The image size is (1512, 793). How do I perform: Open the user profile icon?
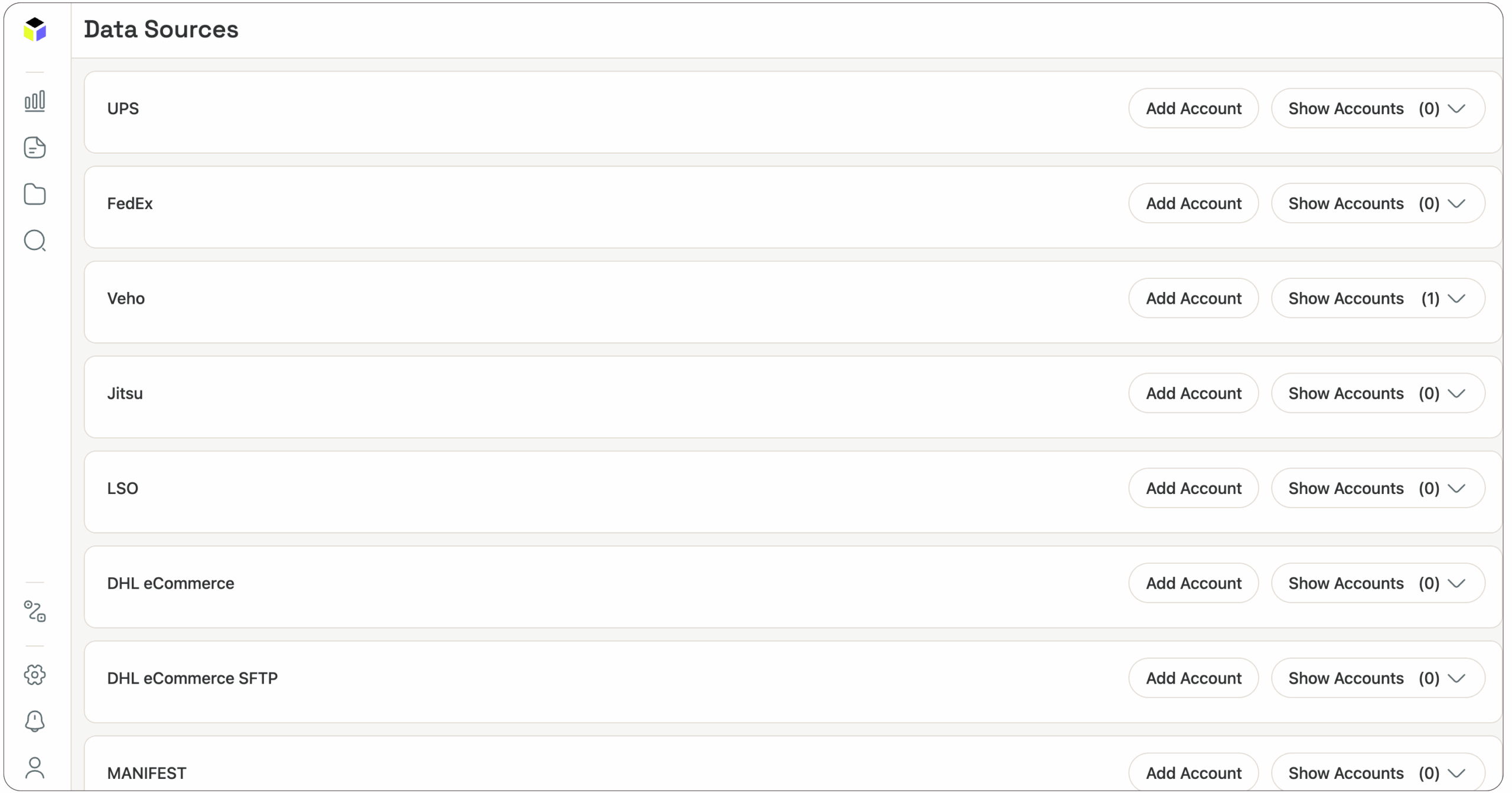click(x=35, y=767)
